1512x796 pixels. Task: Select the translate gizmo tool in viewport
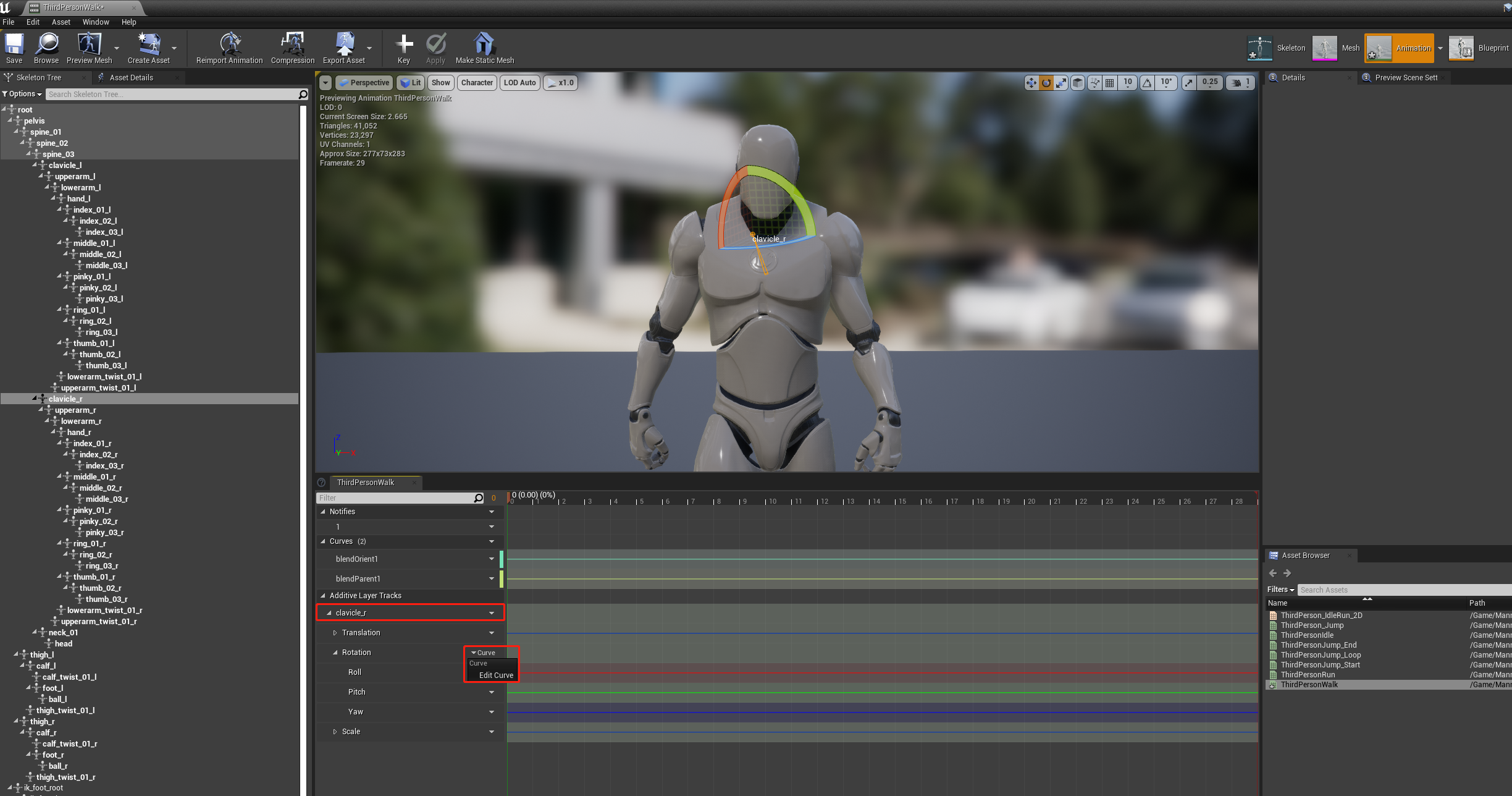1031,83
